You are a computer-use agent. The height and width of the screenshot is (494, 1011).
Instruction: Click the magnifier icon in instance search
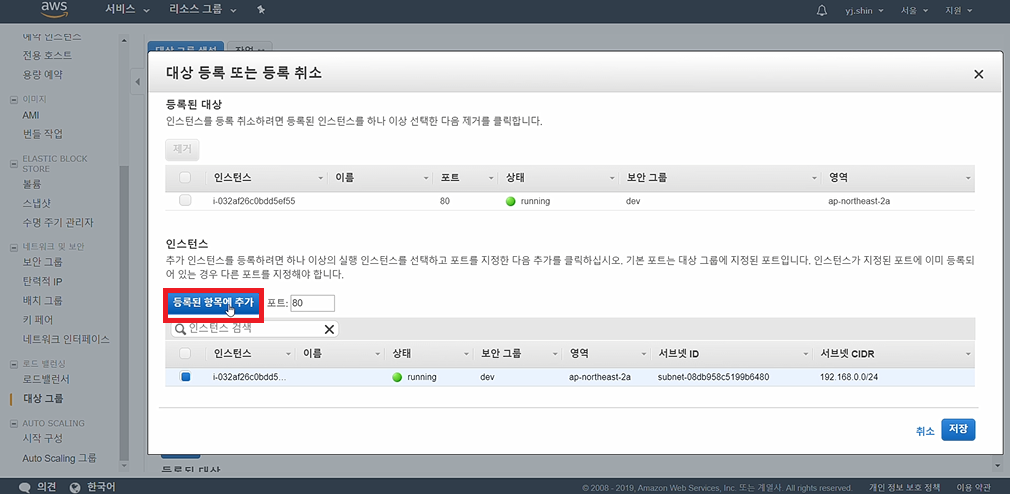point(181,329)
